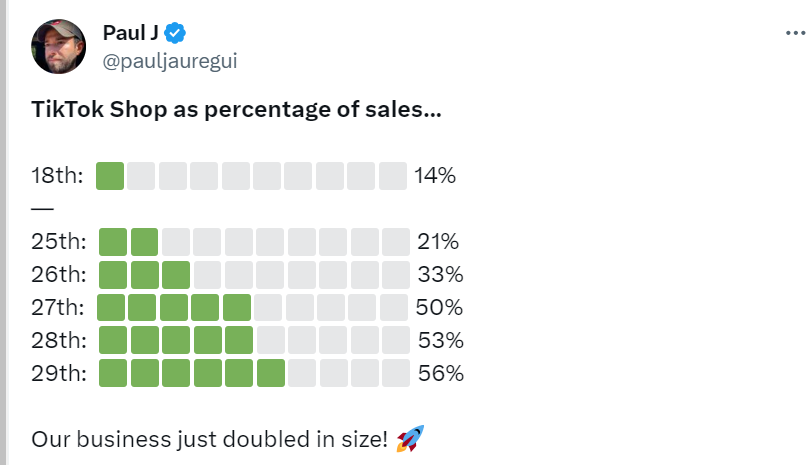
Task: Click the 21% value on the 25th row
Action: point(438,242)
